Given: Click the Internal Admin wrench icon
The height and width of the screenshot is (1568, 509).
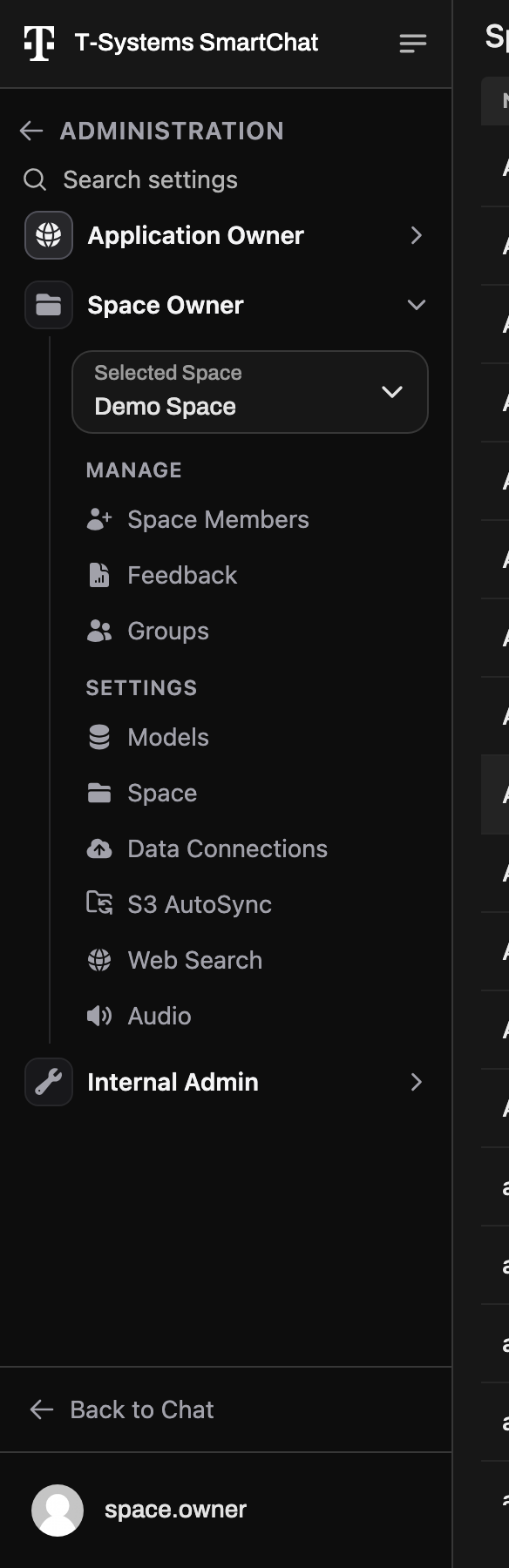Looking at the screenshot, I should 49,1082.
